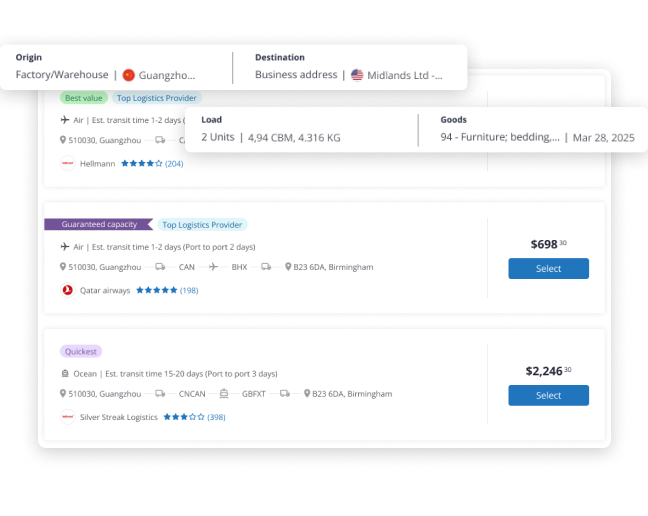This screenshot has height=516, width=648.
Task: Open Qatar airways (198) reviews
Action: click(189, 290)
